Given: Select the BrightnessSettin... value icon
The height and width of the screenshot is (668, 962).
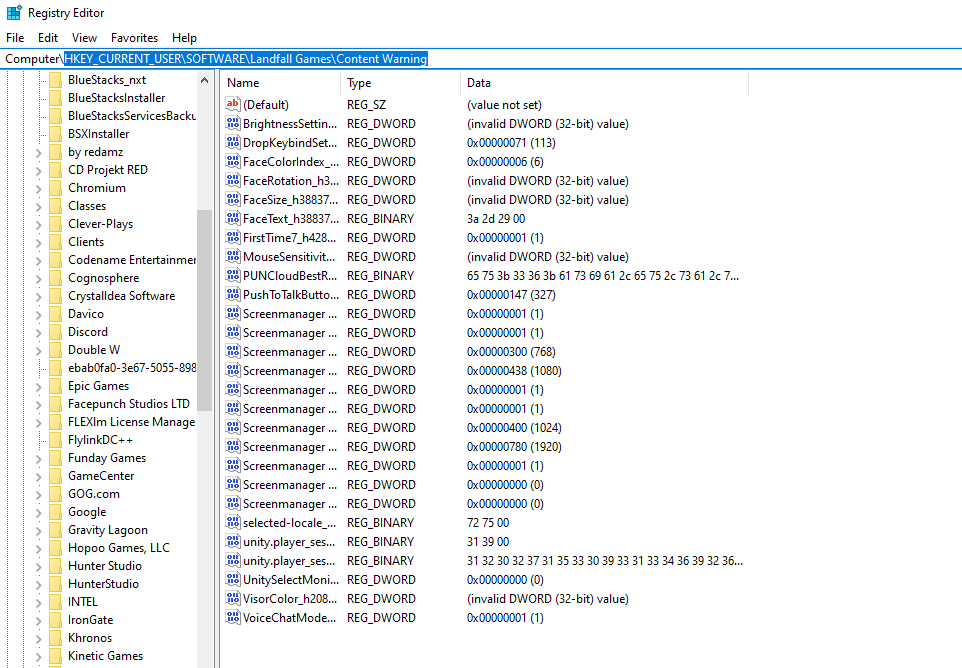Looking at the screenshot, I should point(233,123).
